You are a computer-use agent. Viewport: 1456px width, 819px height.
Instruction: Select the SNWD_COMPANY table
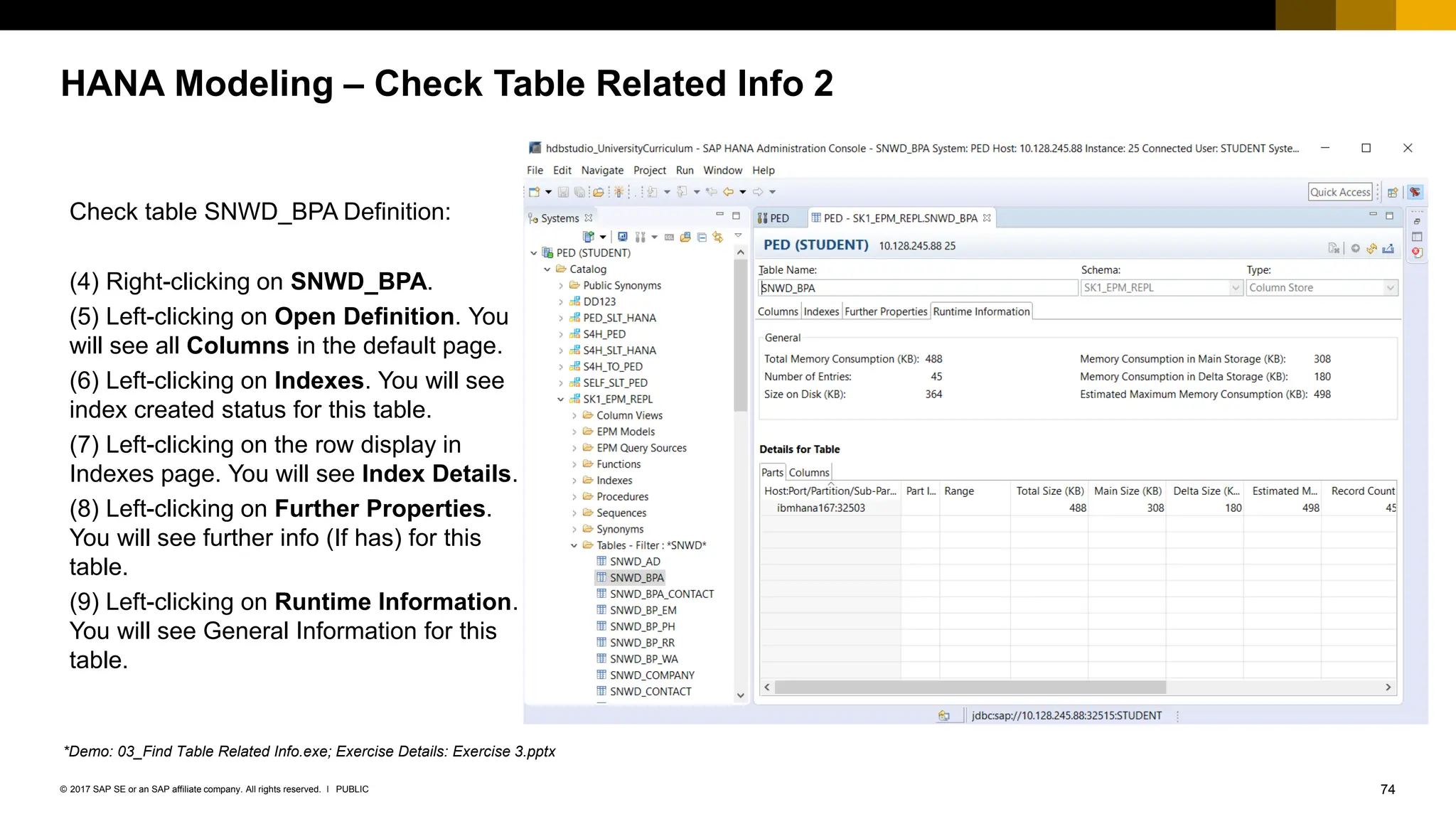click(652, 675)
